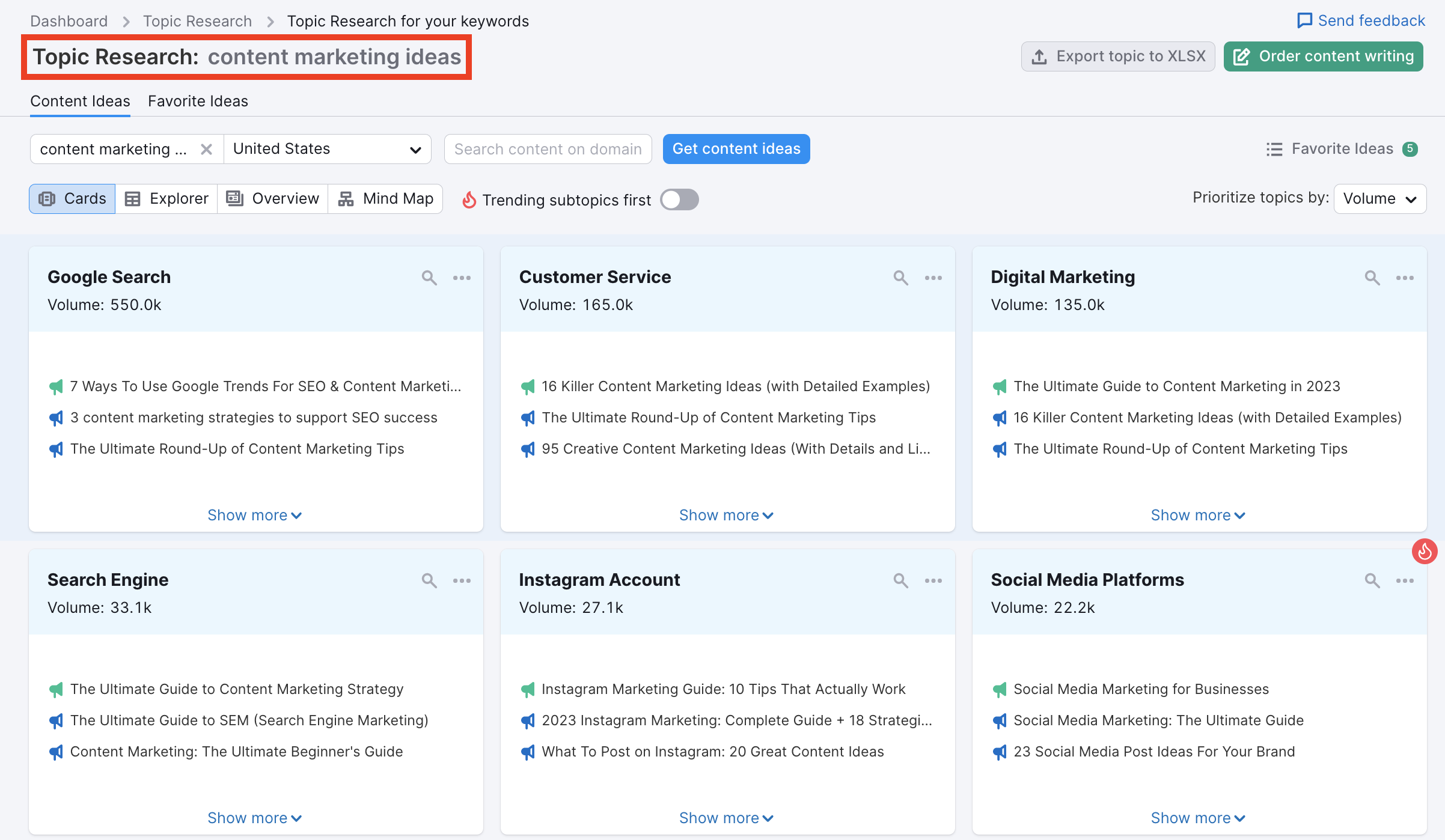Screen dimensions: 1445x840
Task: Click search icon on Customer Service card
Action: (x=900, y=278)
